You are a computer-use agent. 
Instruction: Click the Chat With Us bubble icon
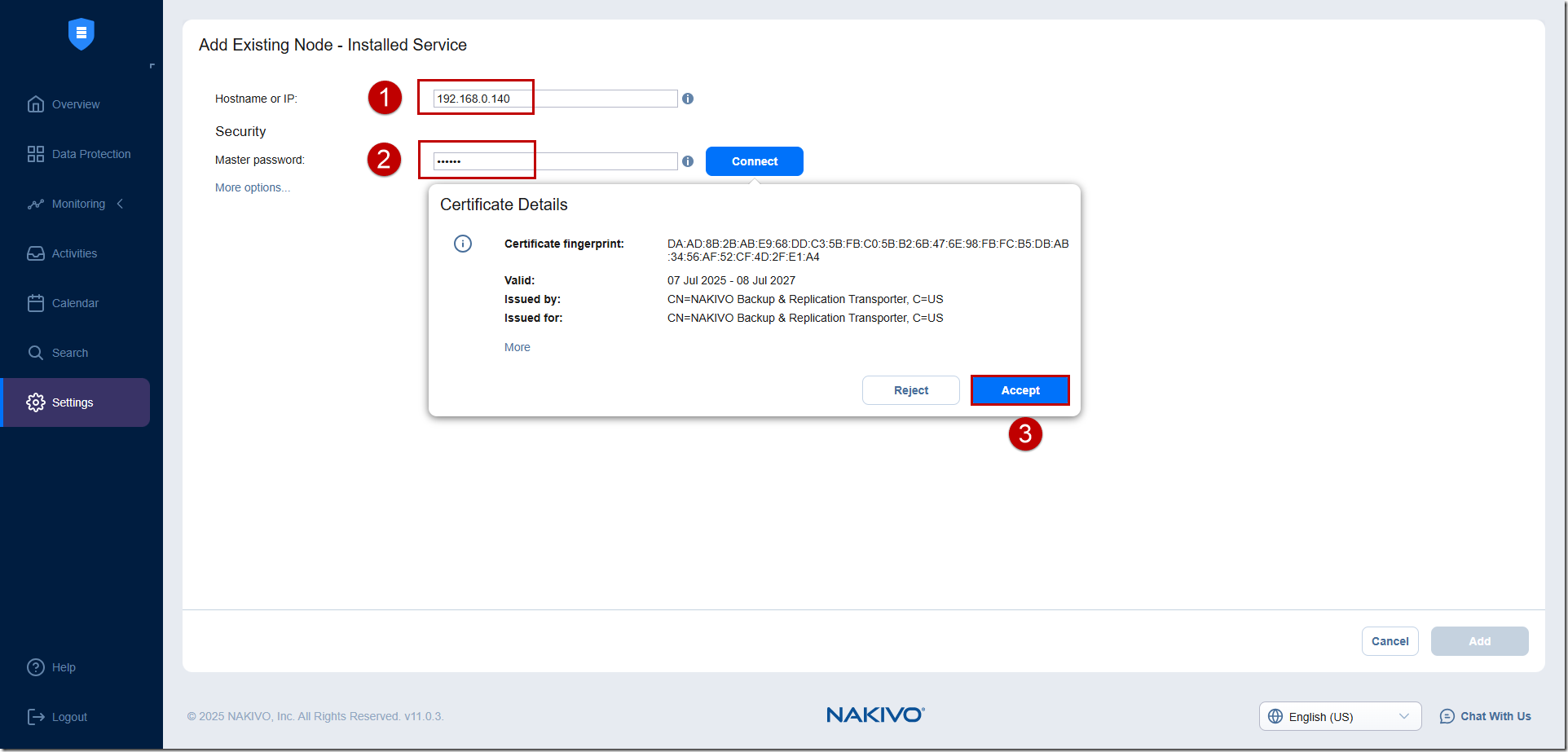(x=1447, y=716)
